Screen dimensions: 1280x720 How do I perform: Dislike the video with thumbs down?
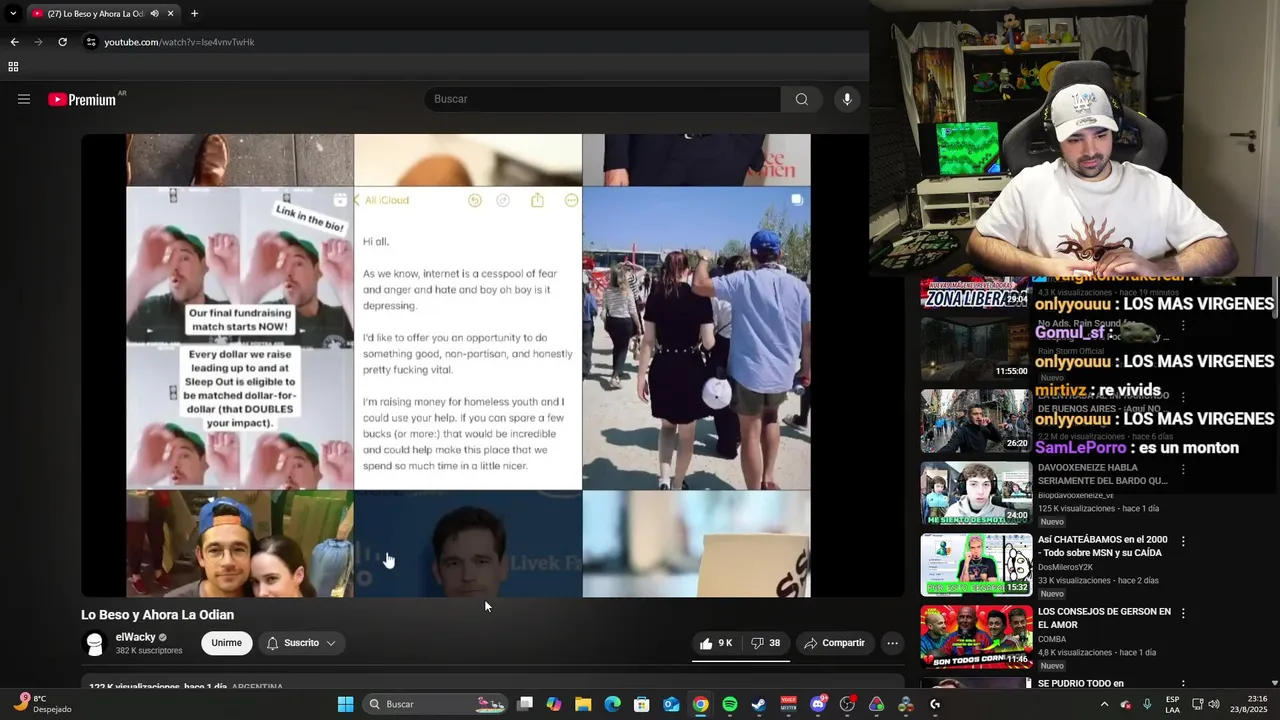(766, 643)
